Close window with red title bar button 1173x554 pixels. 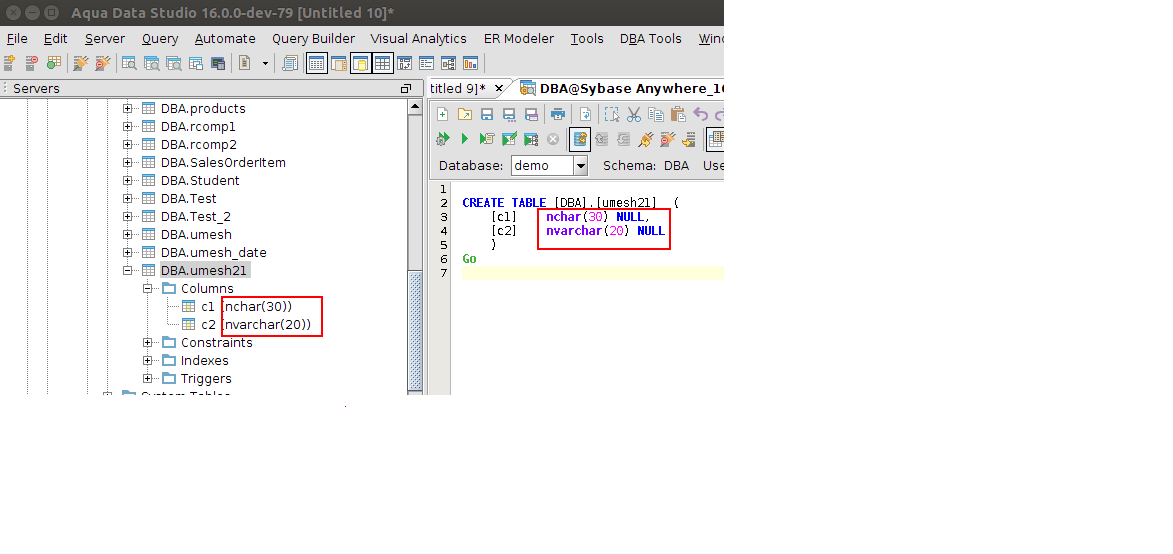click(13, 13)
